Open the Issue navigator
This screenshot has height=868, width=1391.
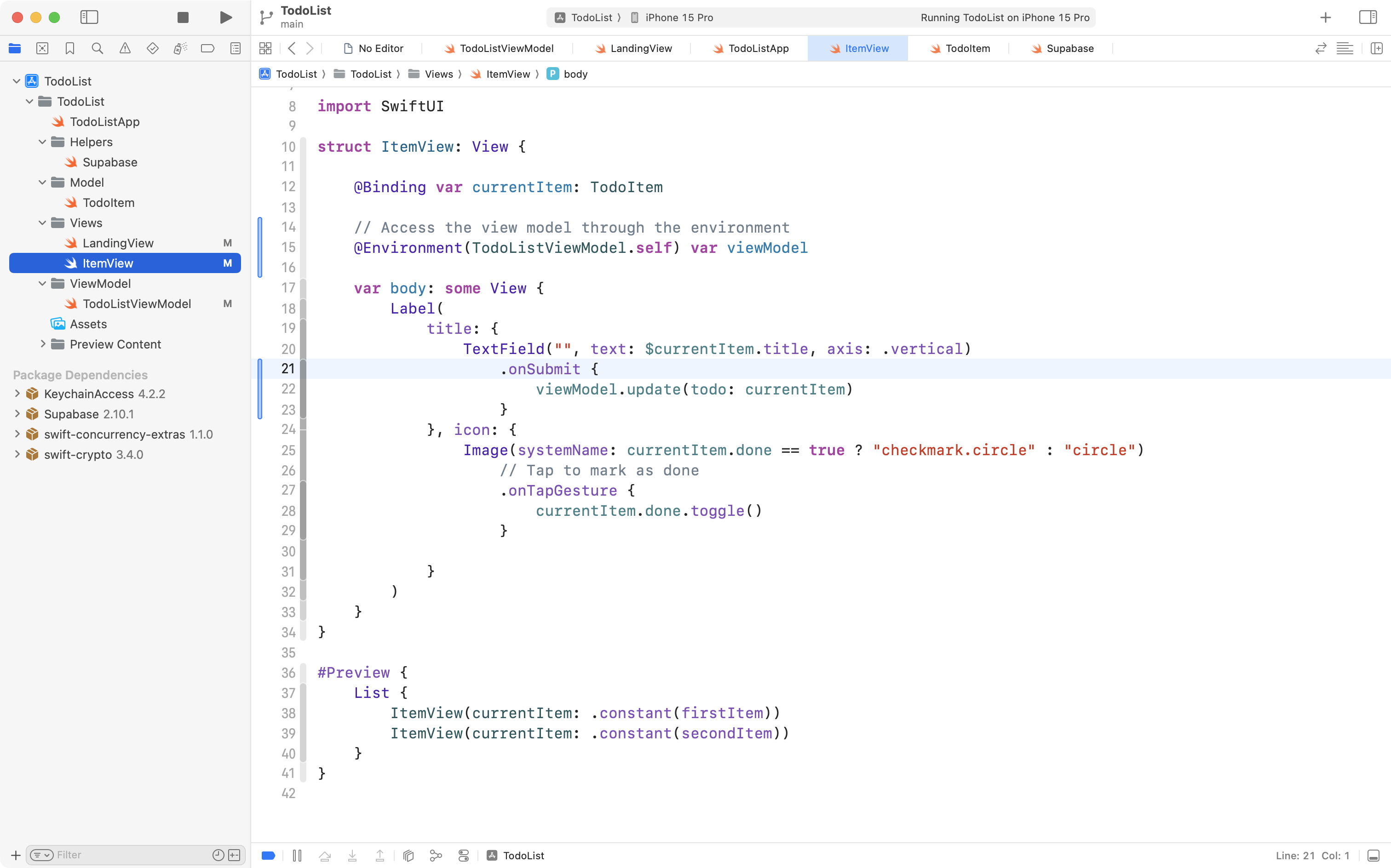pyautogui.click(x=125, y=48)
